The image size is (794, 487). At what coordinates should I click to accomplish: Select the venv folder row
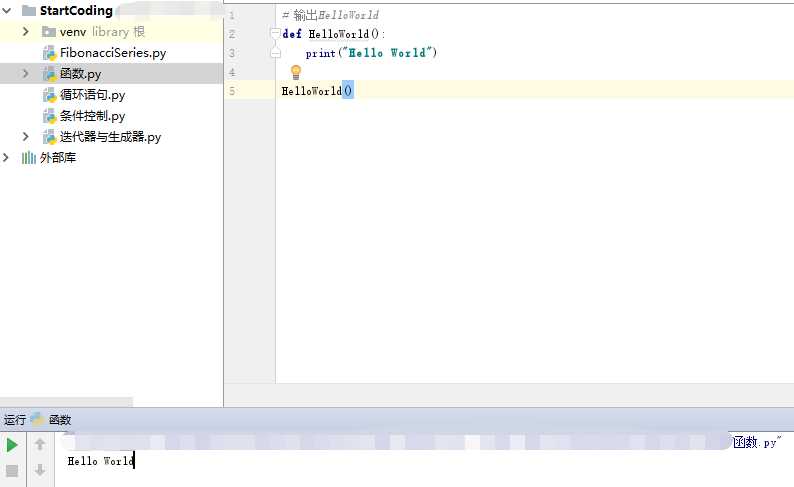(x=111, y=31)
